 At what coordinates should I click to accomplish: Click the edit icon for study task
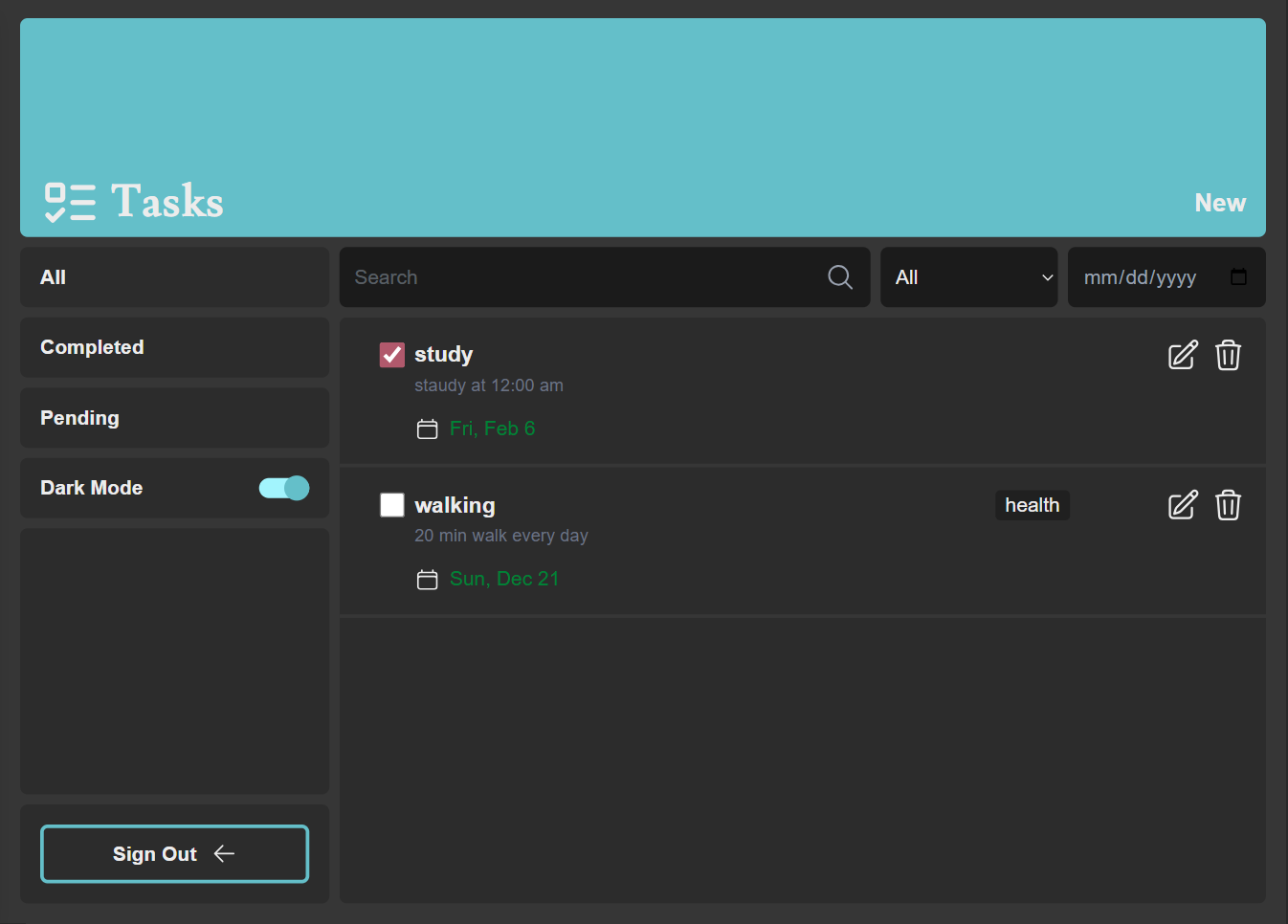click(1183, 355)
